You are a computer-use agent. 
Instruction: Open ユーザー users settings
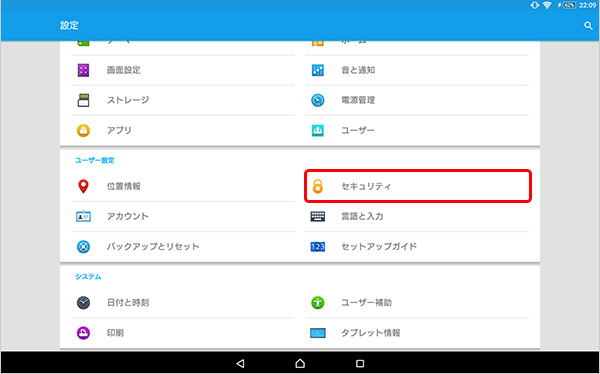(x=417, y=130)
